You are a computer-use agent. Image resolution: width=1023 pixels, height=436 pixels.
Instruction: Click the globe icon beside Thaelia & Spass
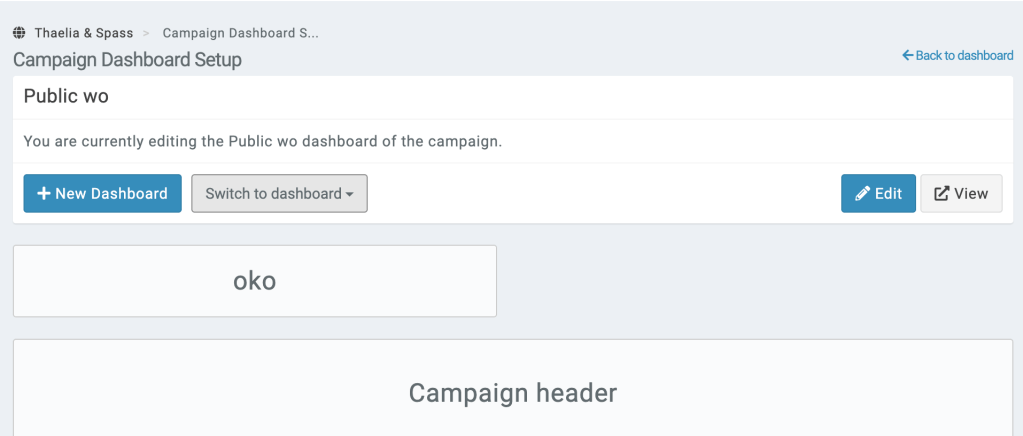point(19,33)
